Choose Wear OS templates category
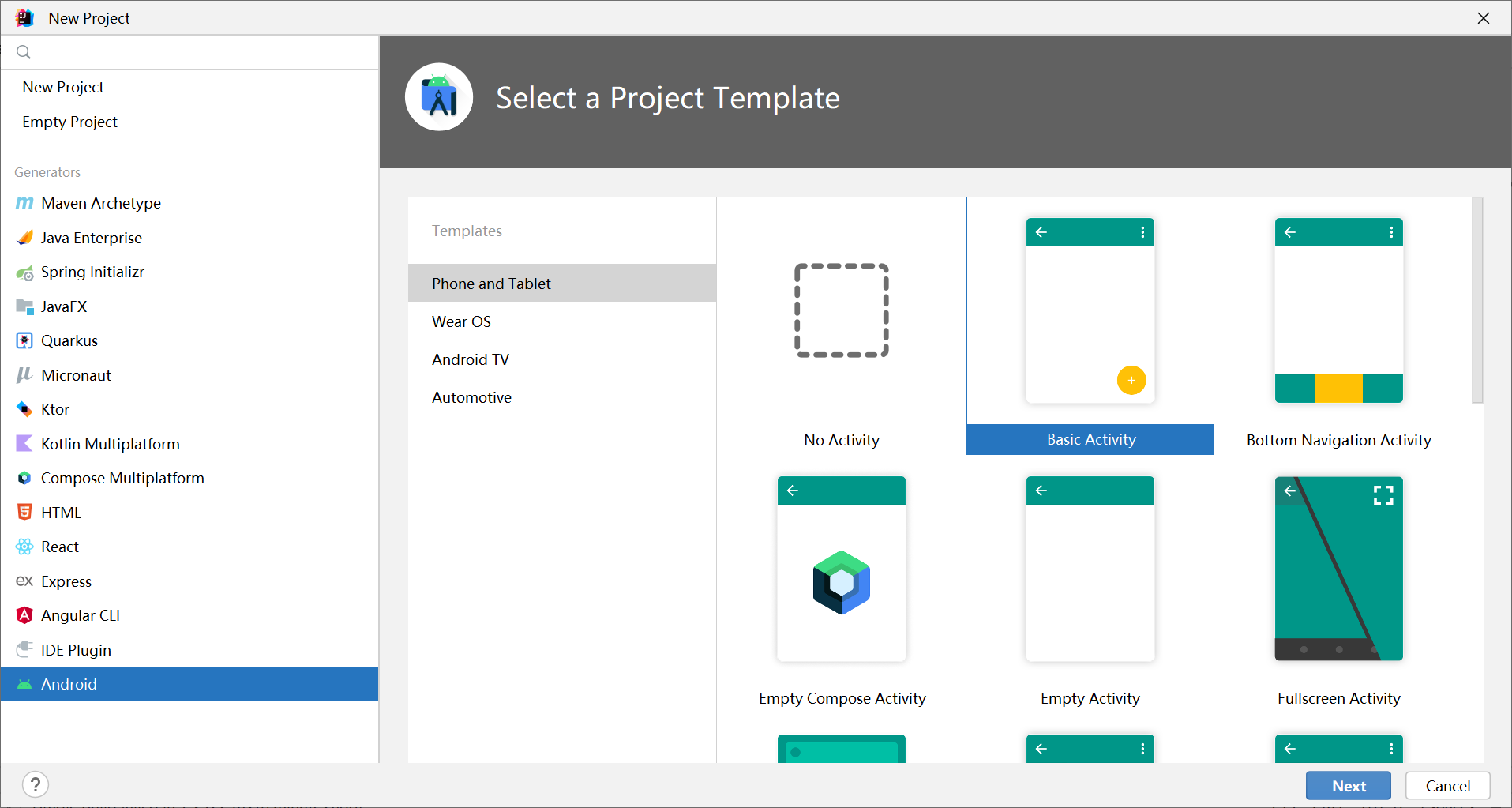The height and width of the screenshot is (808, 1512). [x=562, y=321]
